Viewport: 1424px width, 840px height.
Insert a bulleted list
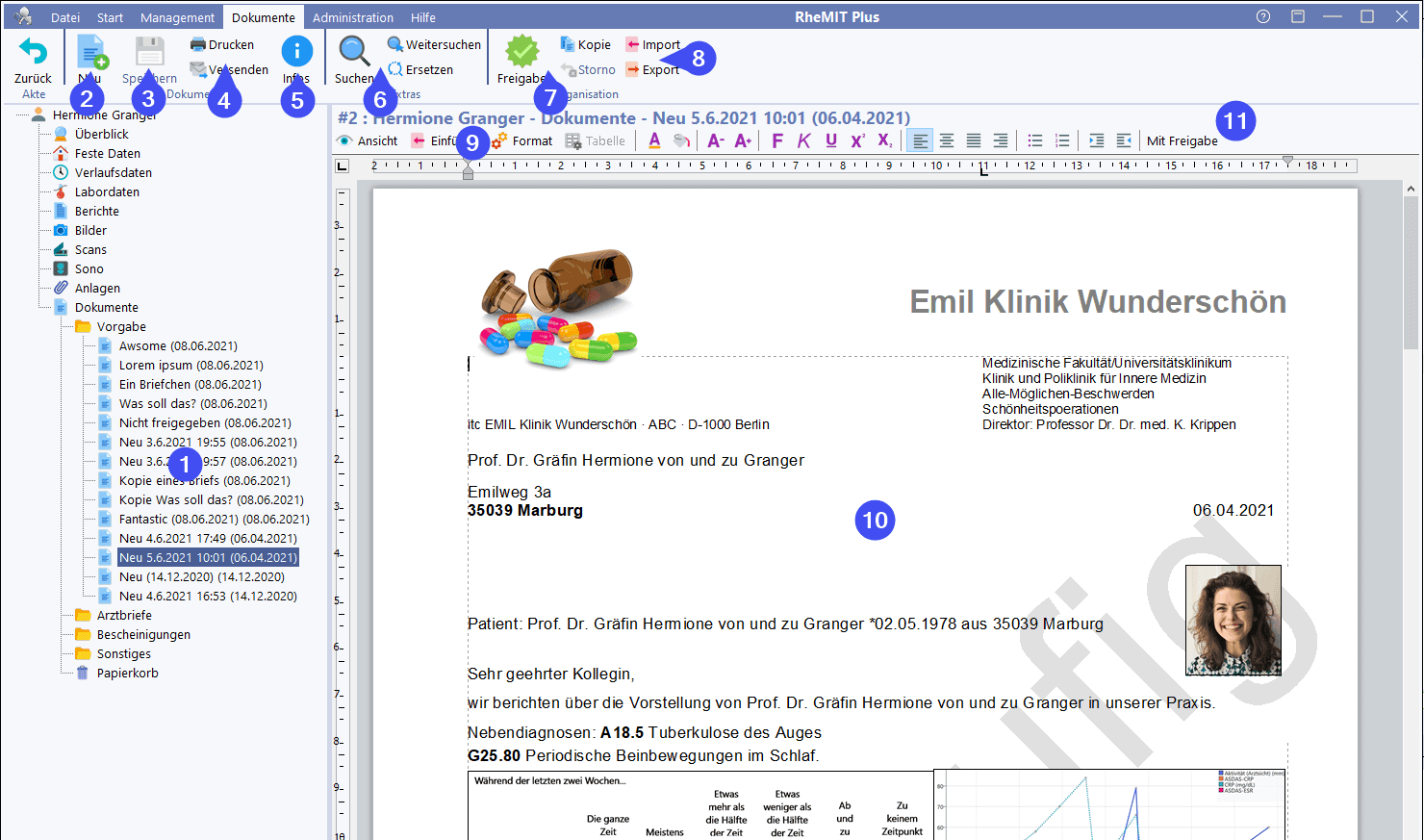1035,141
